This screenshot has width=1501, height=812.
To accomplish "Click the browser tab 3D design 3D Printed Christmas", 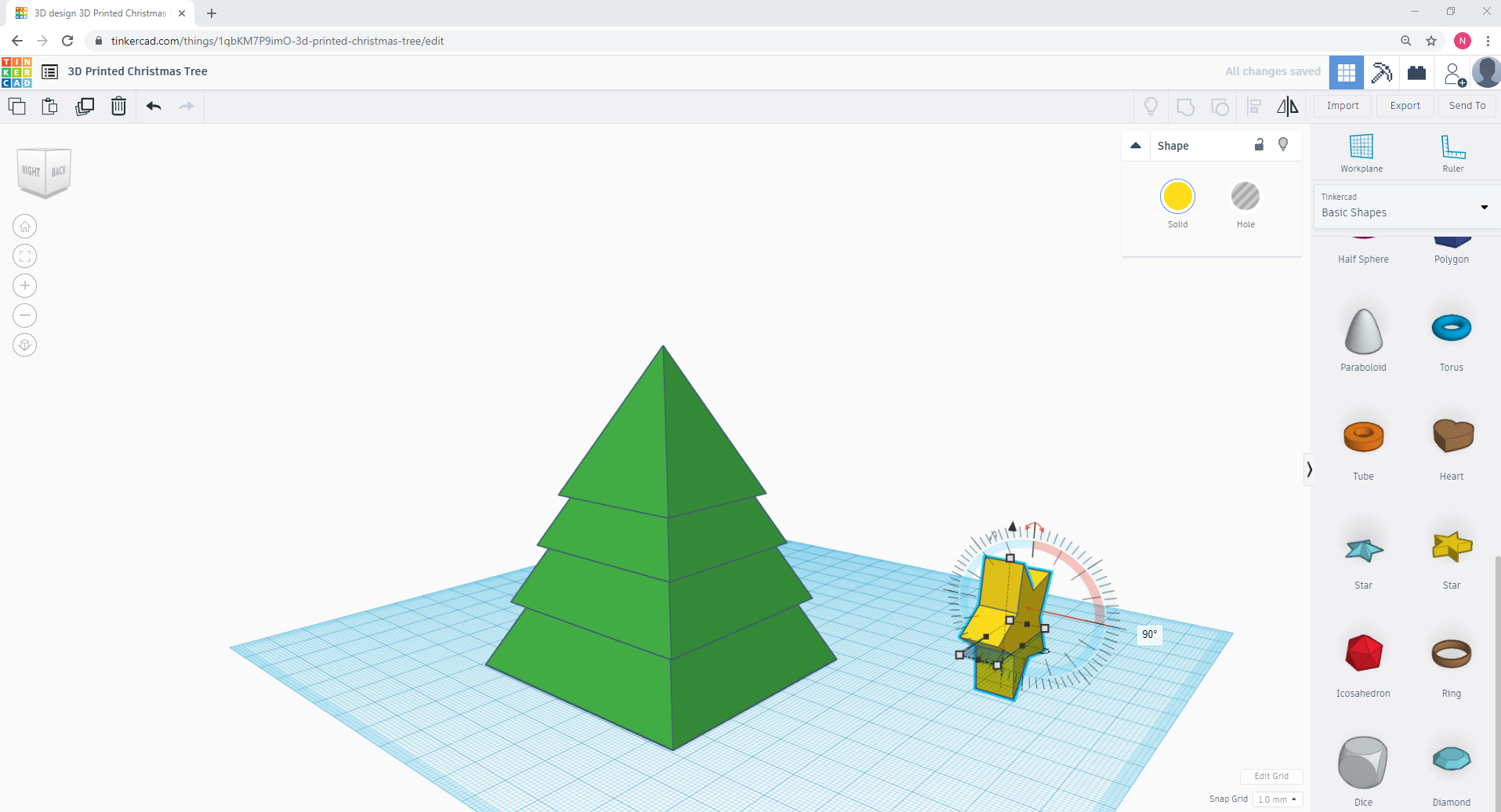I will 100,13.
